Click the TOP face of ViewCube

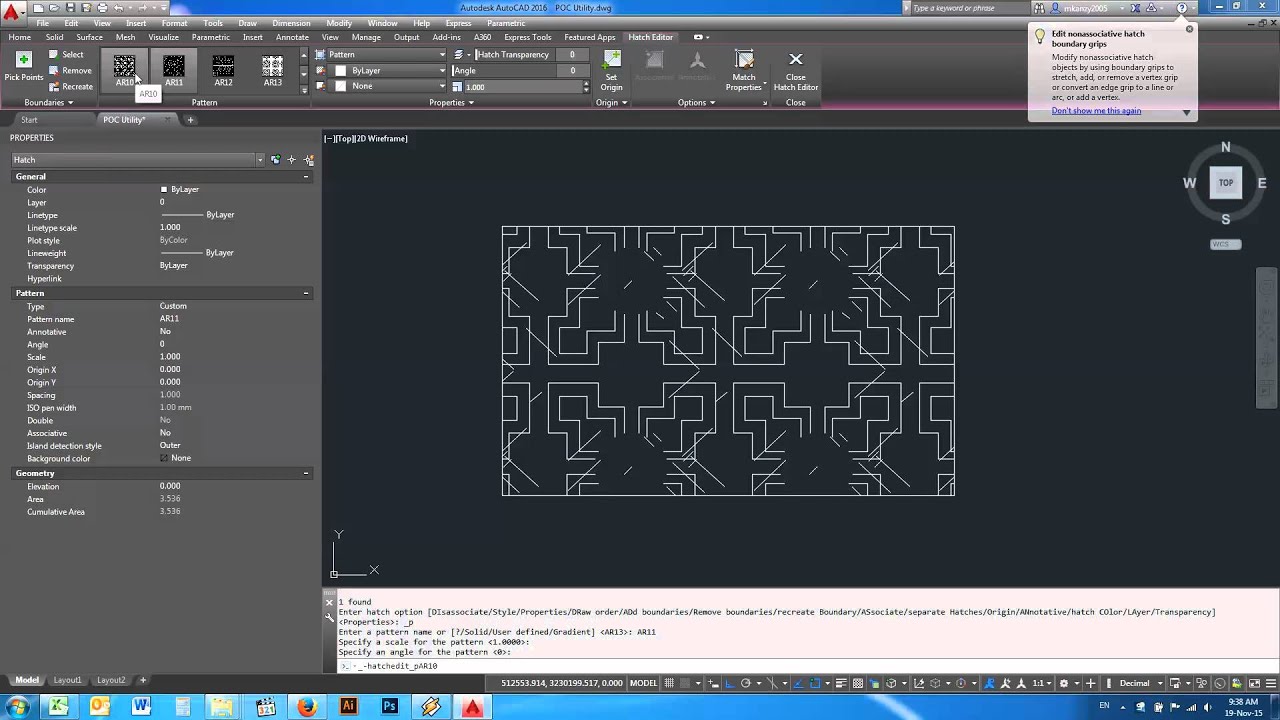[1225, 183]
